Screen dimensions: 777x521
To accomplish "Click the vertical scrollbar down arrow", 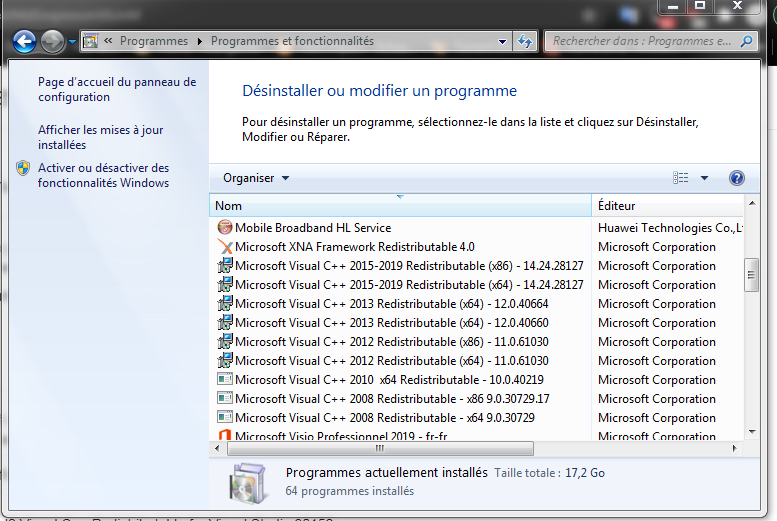I will tap(752, 432).
